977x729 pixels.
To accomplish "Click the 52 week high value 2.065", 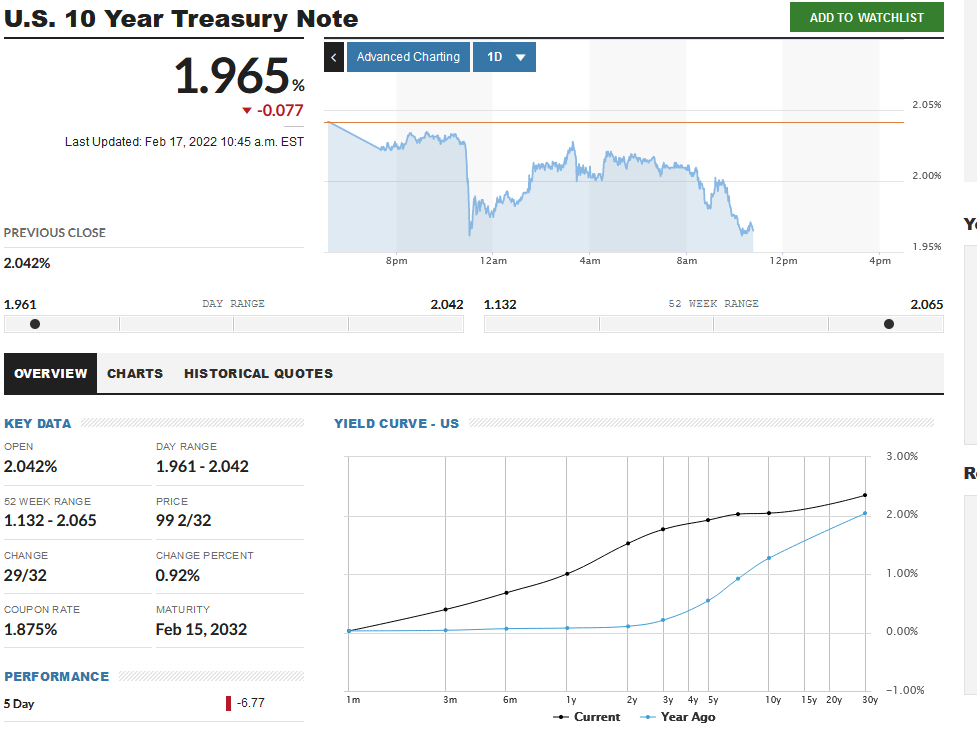I will click(927, 305).
